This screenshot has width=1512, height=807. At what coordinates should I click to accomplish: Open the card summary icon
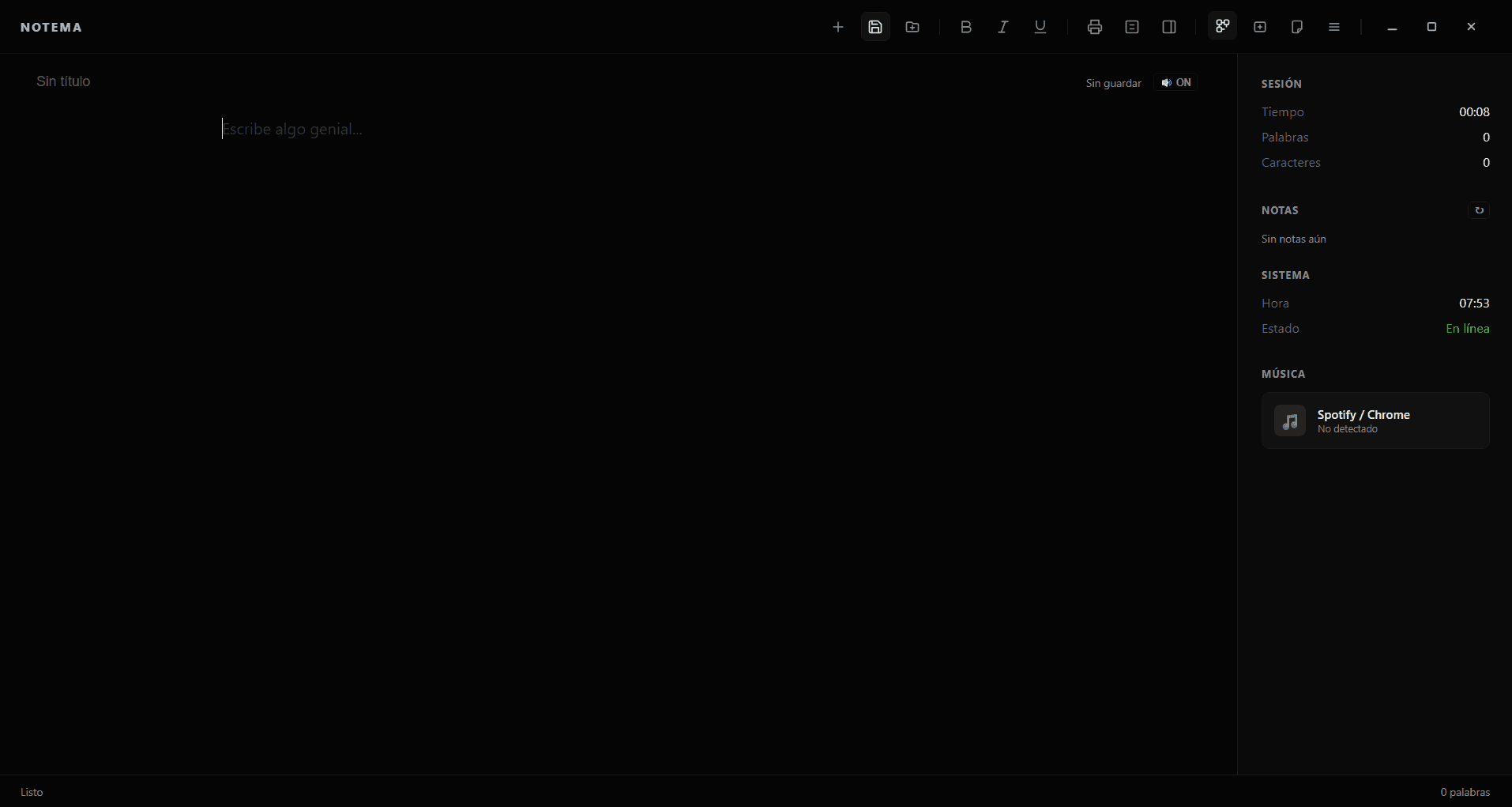[x=1131, y=26]
